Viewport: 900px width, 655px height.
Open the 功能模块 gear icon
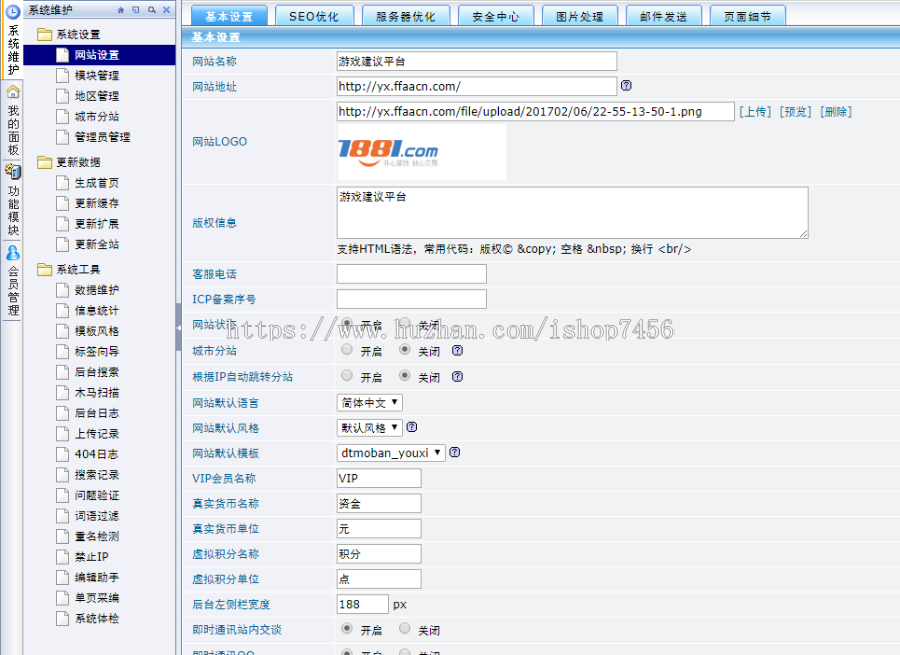pos(13,171)
